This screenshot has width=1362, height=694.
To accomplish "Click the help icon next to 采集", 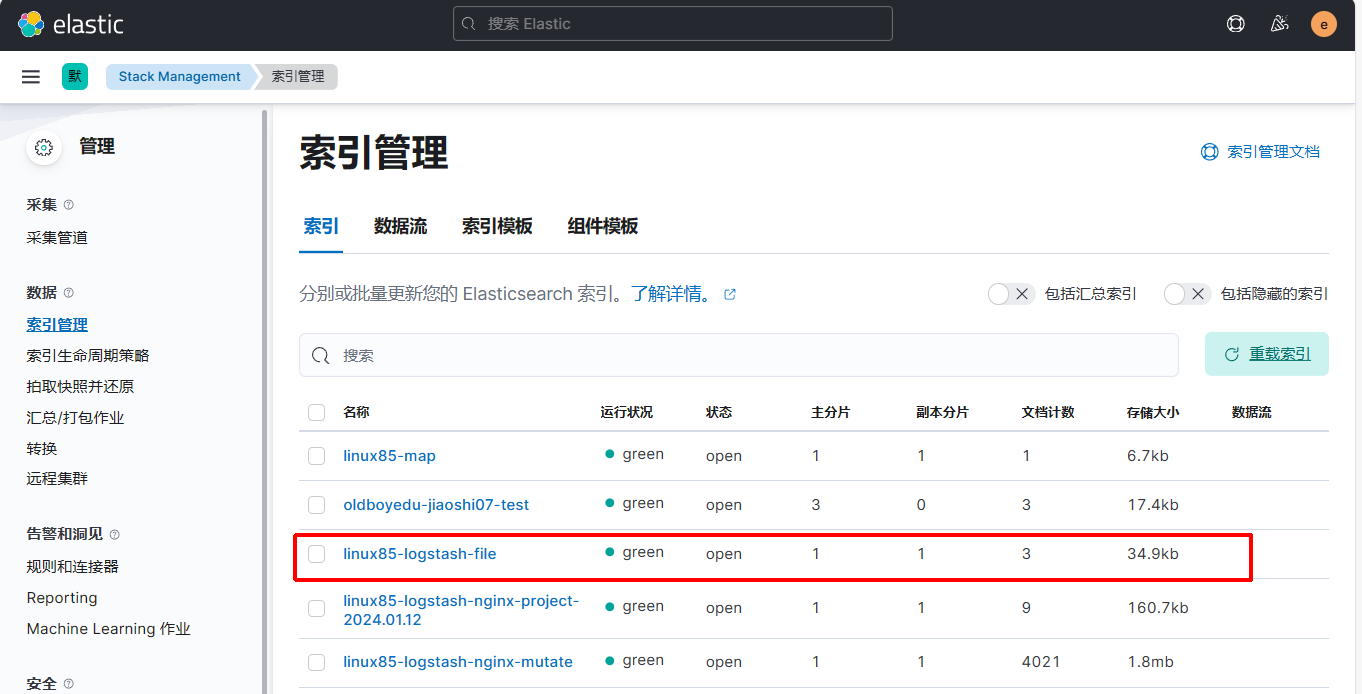I will click(69, 205).
